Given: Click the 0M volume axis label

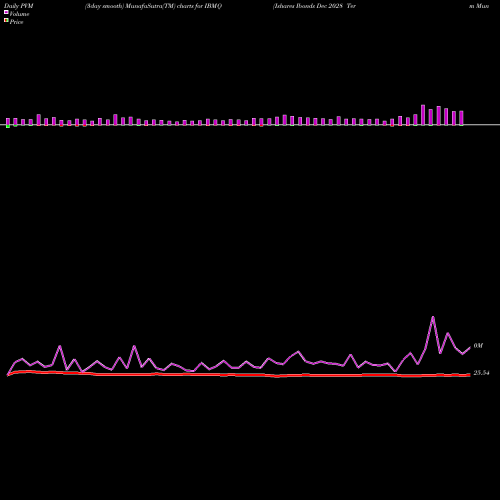Looking at the screenshot, I should point(478,346).
